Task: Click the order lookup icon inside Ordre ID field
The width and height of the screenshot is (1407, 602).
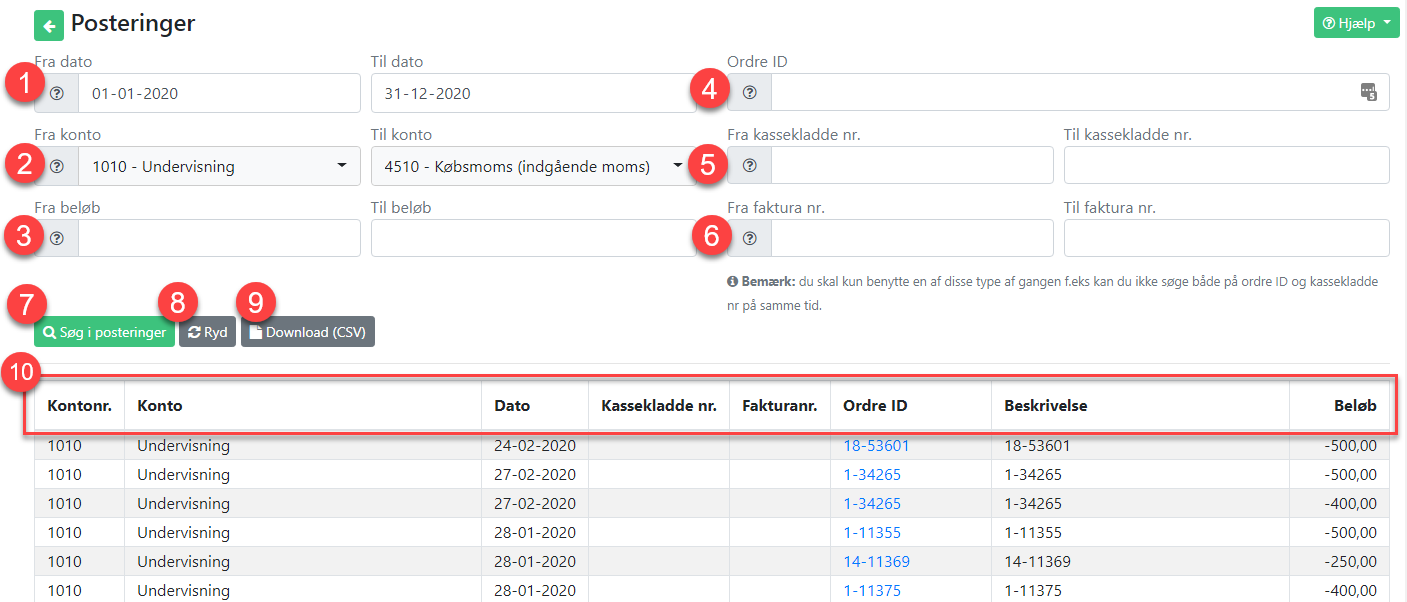Action: pyautogui.click(x=1369, y=93)
